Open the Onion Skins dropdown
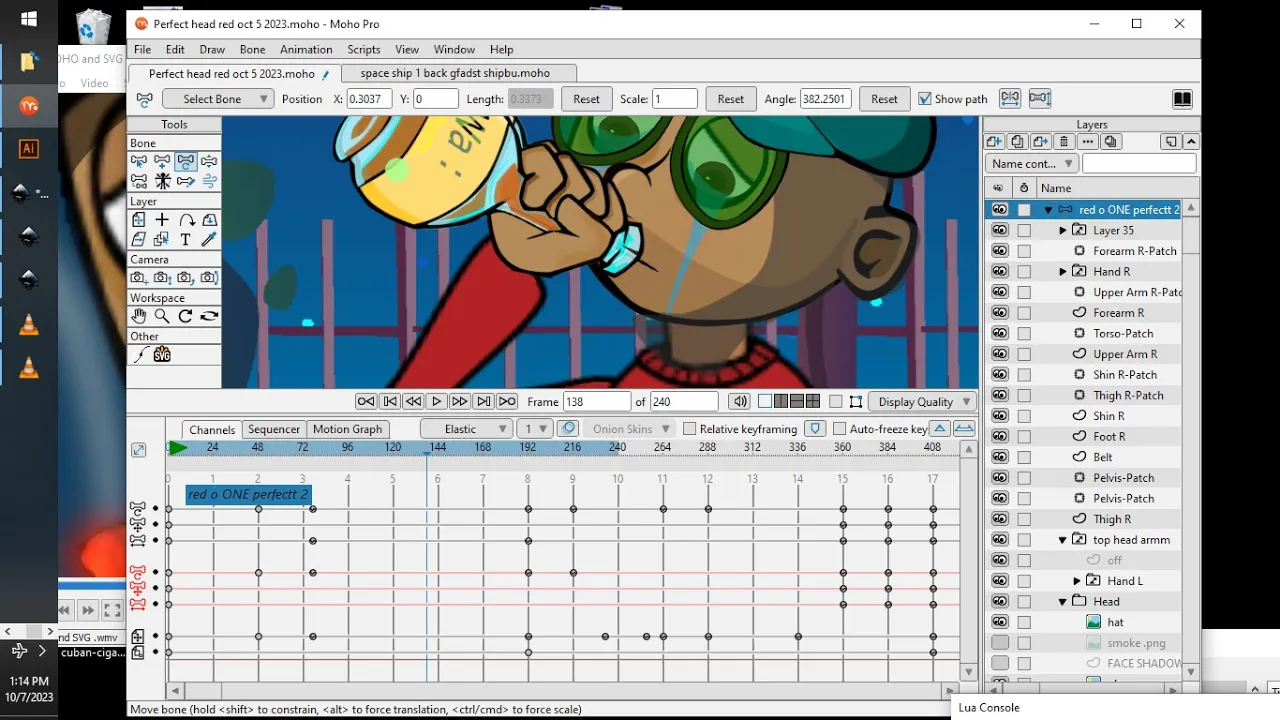This screenshot has height=720, width=1280. (x=629, y=429)
